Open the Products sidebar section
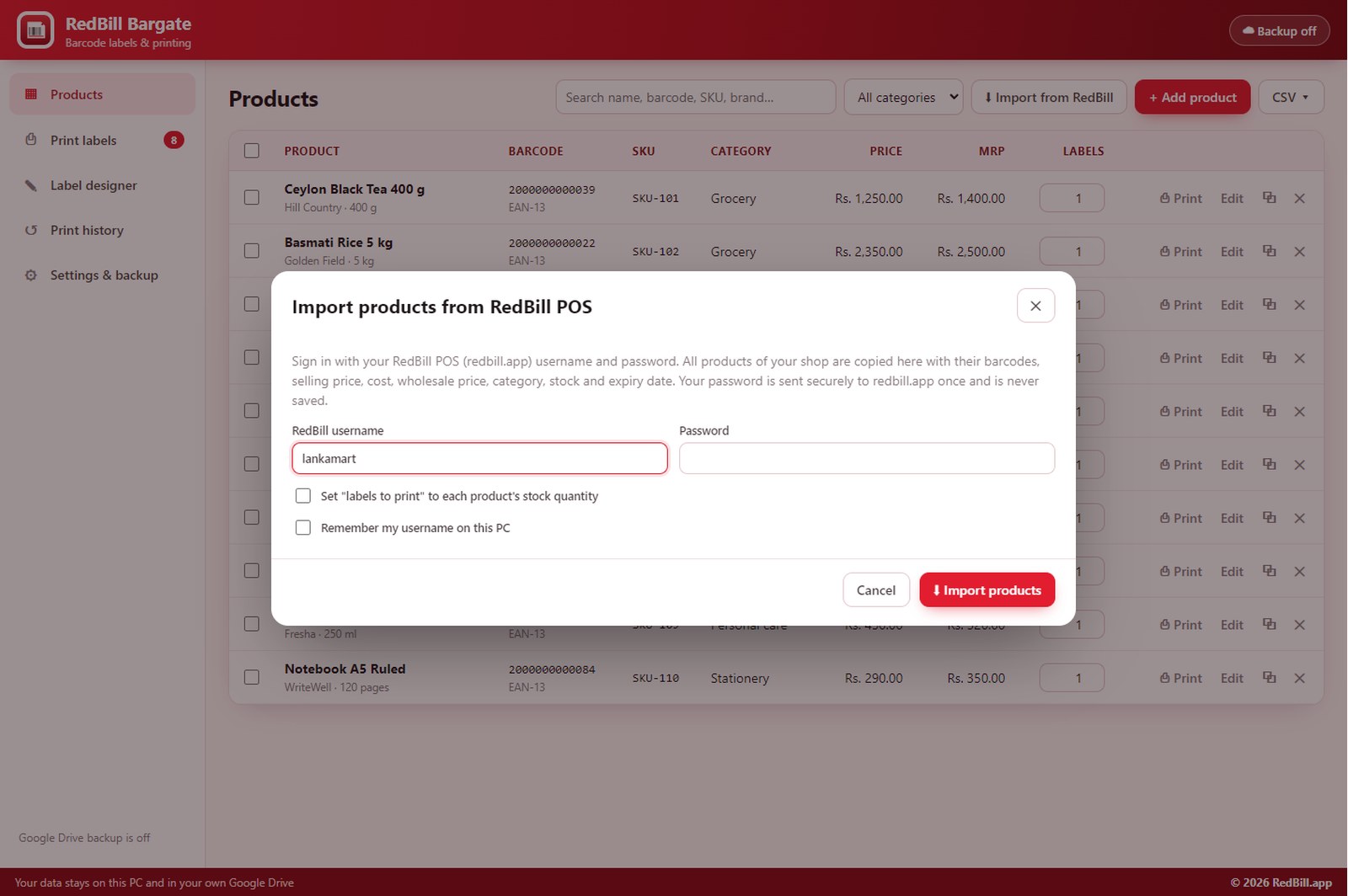The height and width of the screenshot is (896, 1348). 103,94
